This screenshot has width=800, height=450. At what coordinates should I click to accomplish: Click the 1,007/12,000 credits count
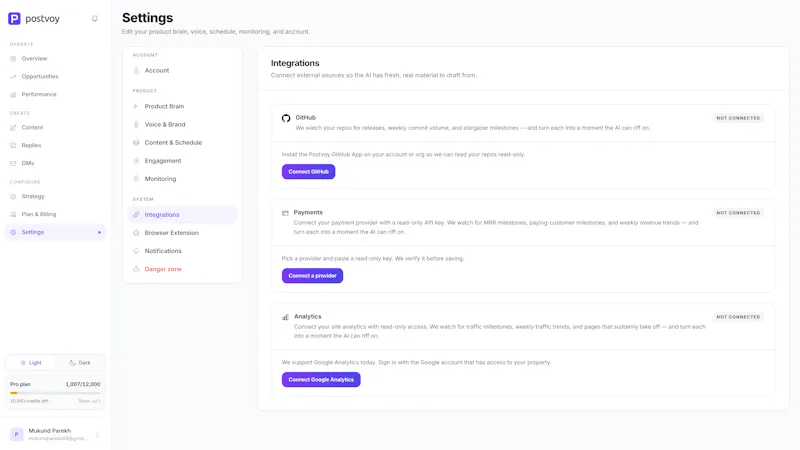click(83, 384)
